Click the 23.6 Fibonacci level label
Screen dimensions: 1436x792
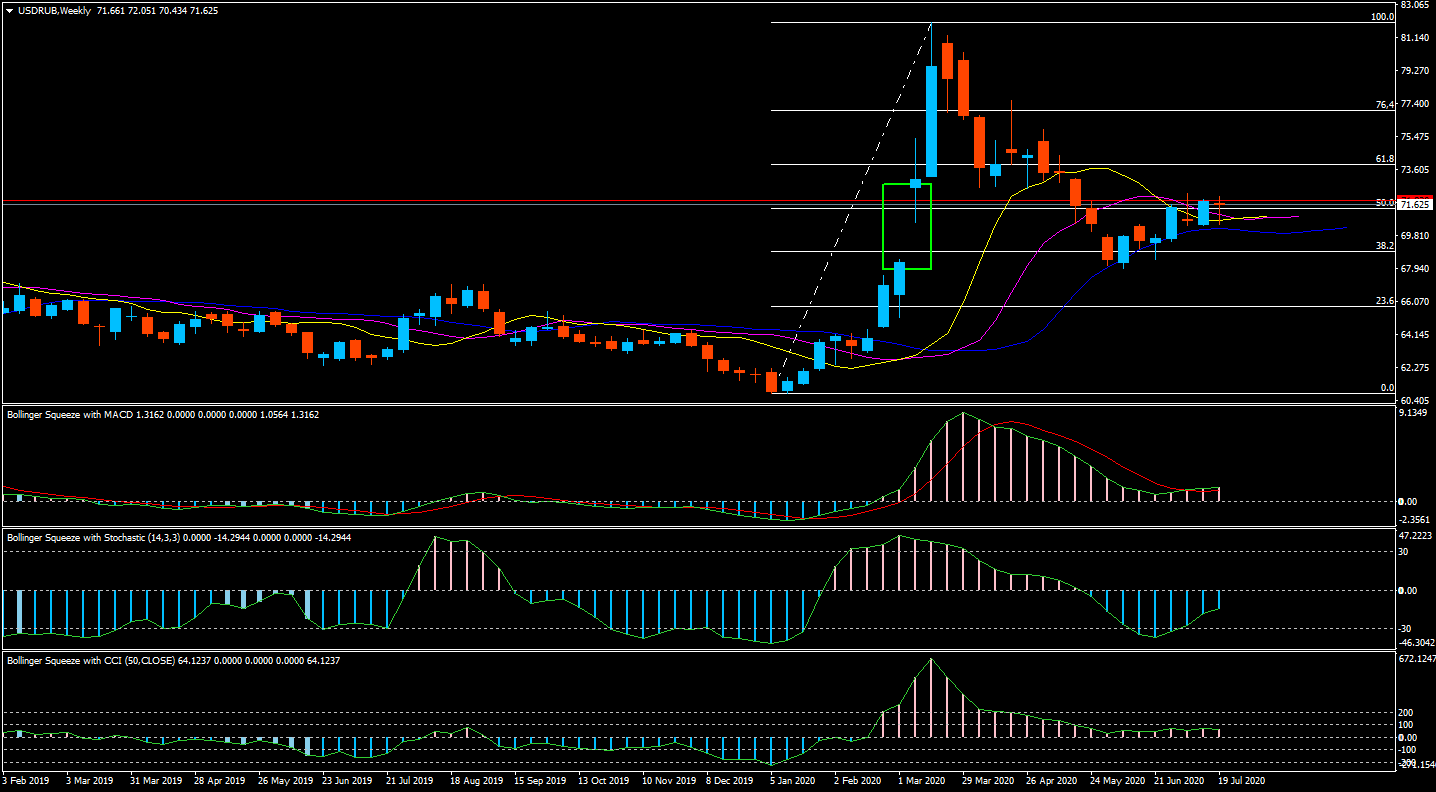click(x=1384, y=300)
